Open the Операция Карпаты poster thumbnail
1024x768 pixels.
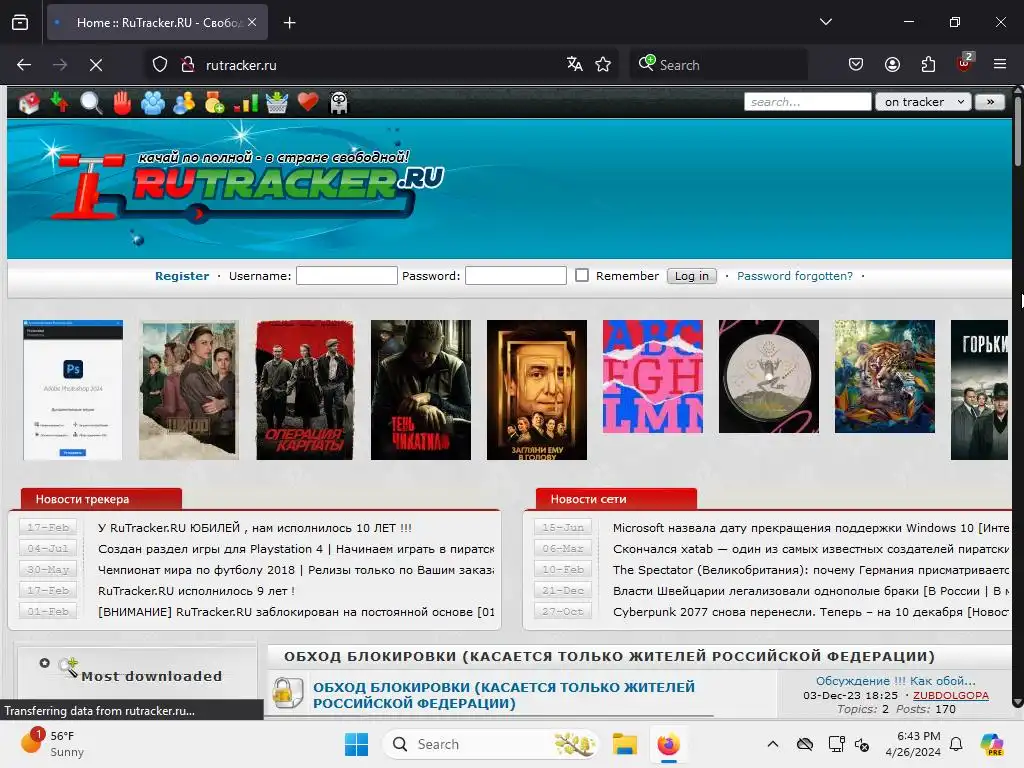point(305,390)
